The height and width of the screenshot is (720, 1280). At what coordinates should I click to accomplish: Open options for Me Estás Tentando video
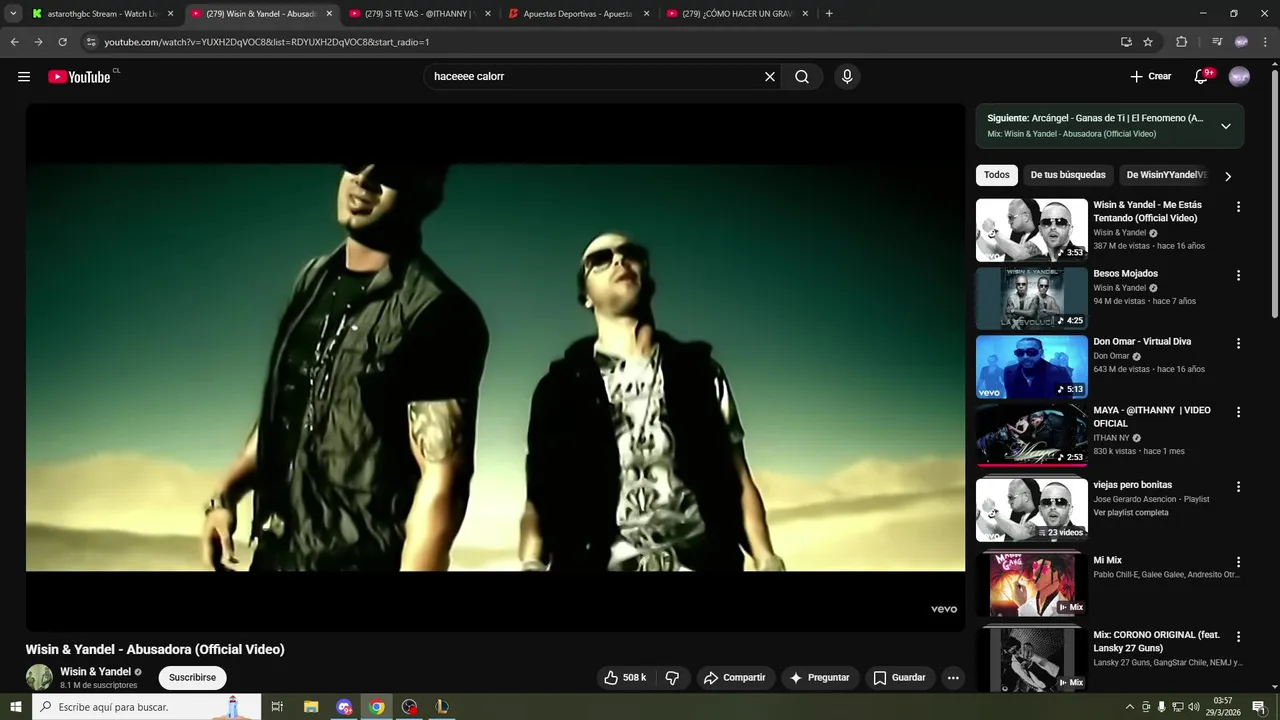pyautogui.click(x=1238, y=207)
